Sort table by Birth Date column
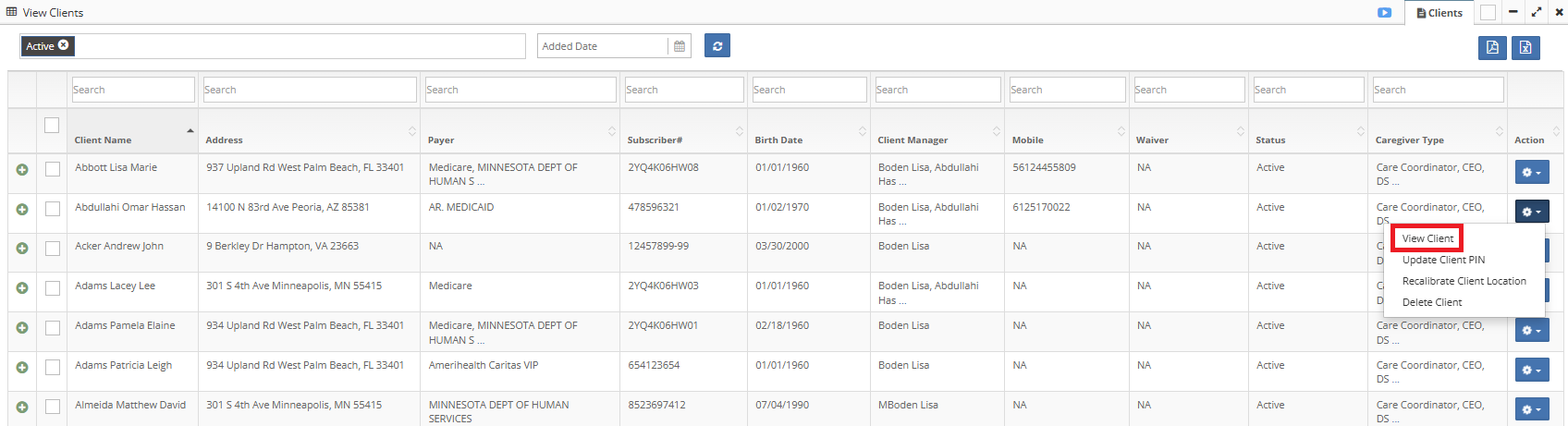 778,140
